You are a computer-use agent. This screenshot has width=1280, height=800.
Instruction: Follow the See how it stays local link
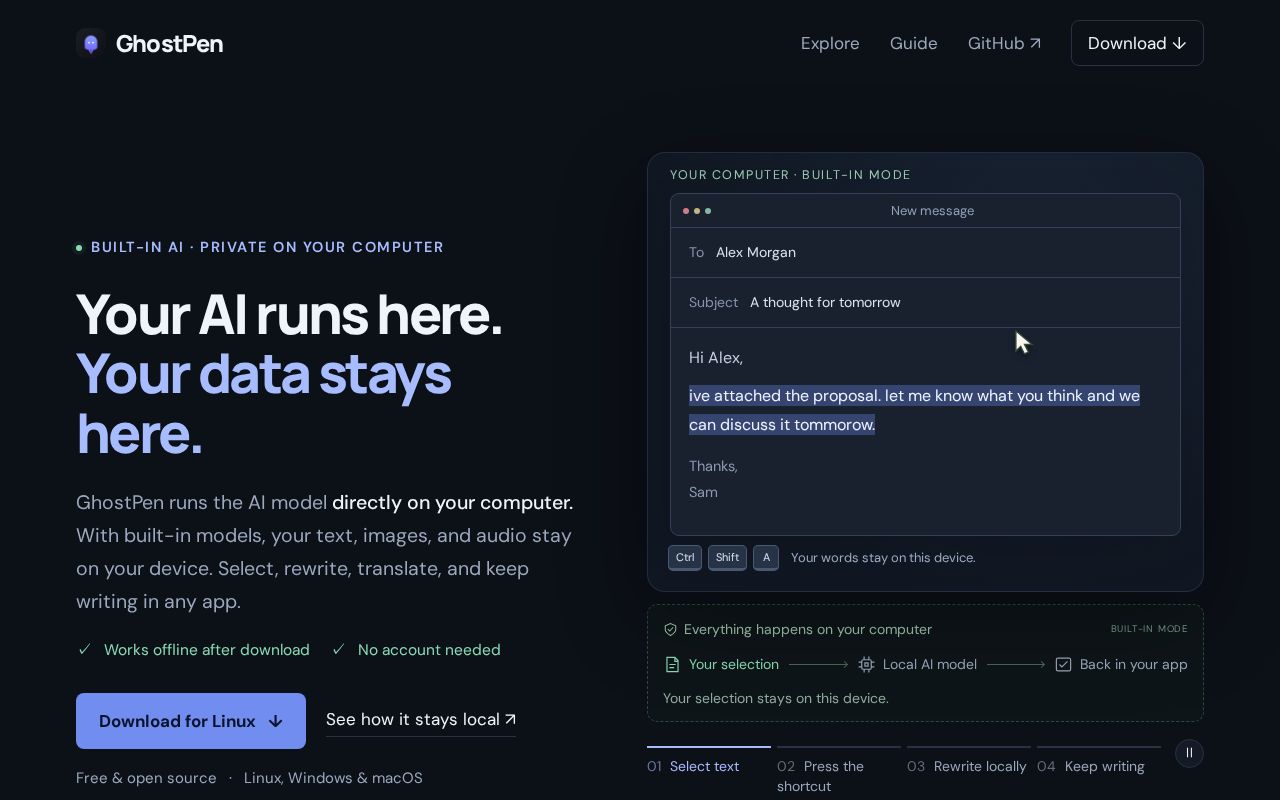tap(421, 720)
